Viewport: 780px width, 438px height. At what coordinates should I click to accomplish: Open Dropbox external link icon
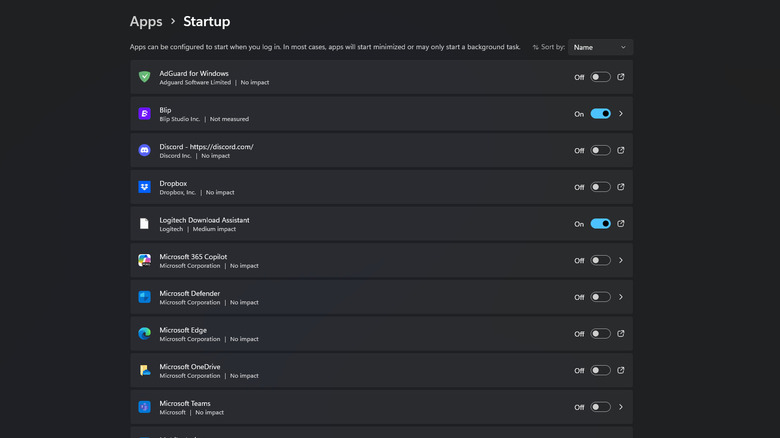(621, 187)
